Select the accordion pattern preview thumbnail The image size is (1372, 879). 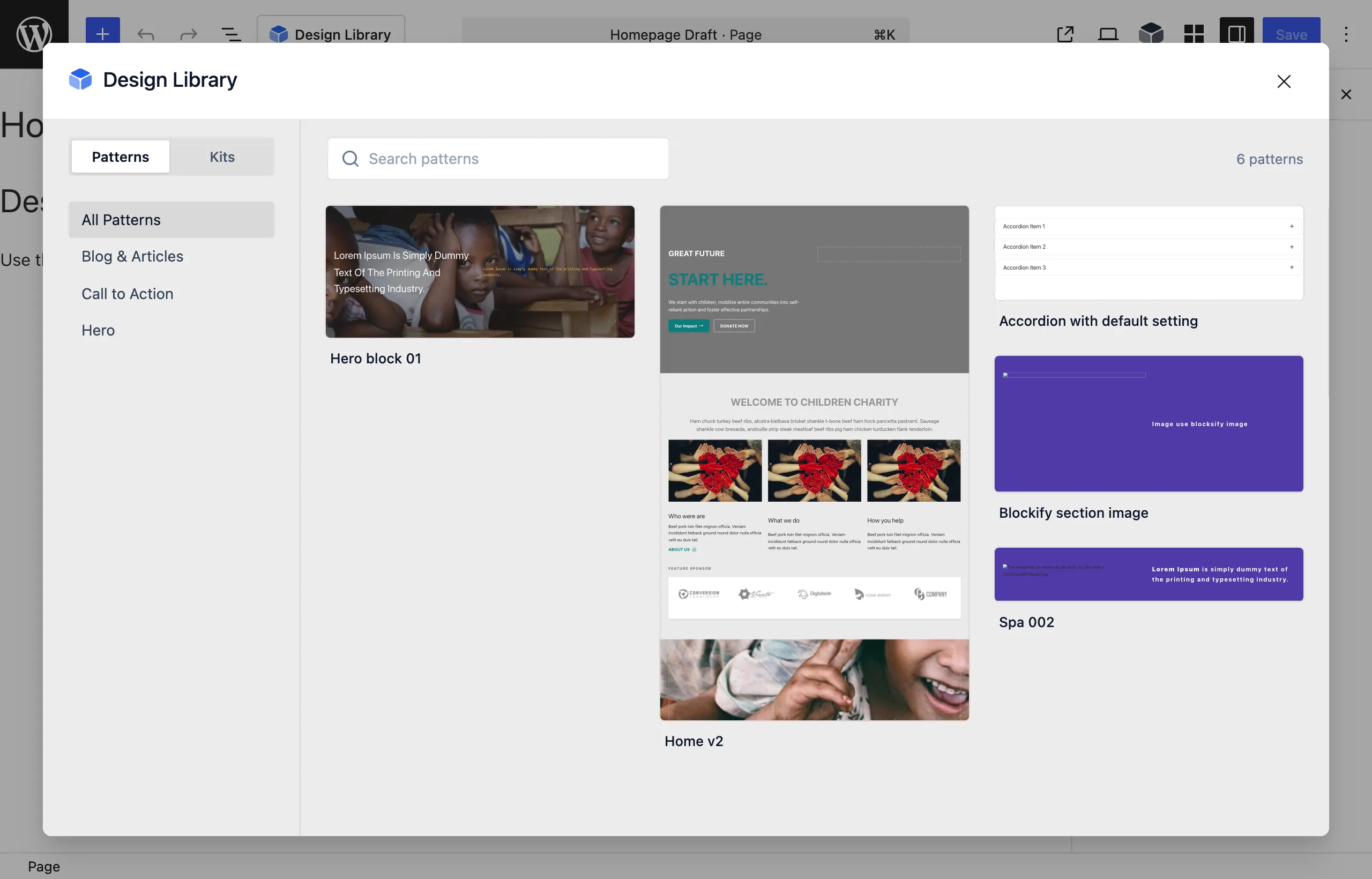point(1149,253)
